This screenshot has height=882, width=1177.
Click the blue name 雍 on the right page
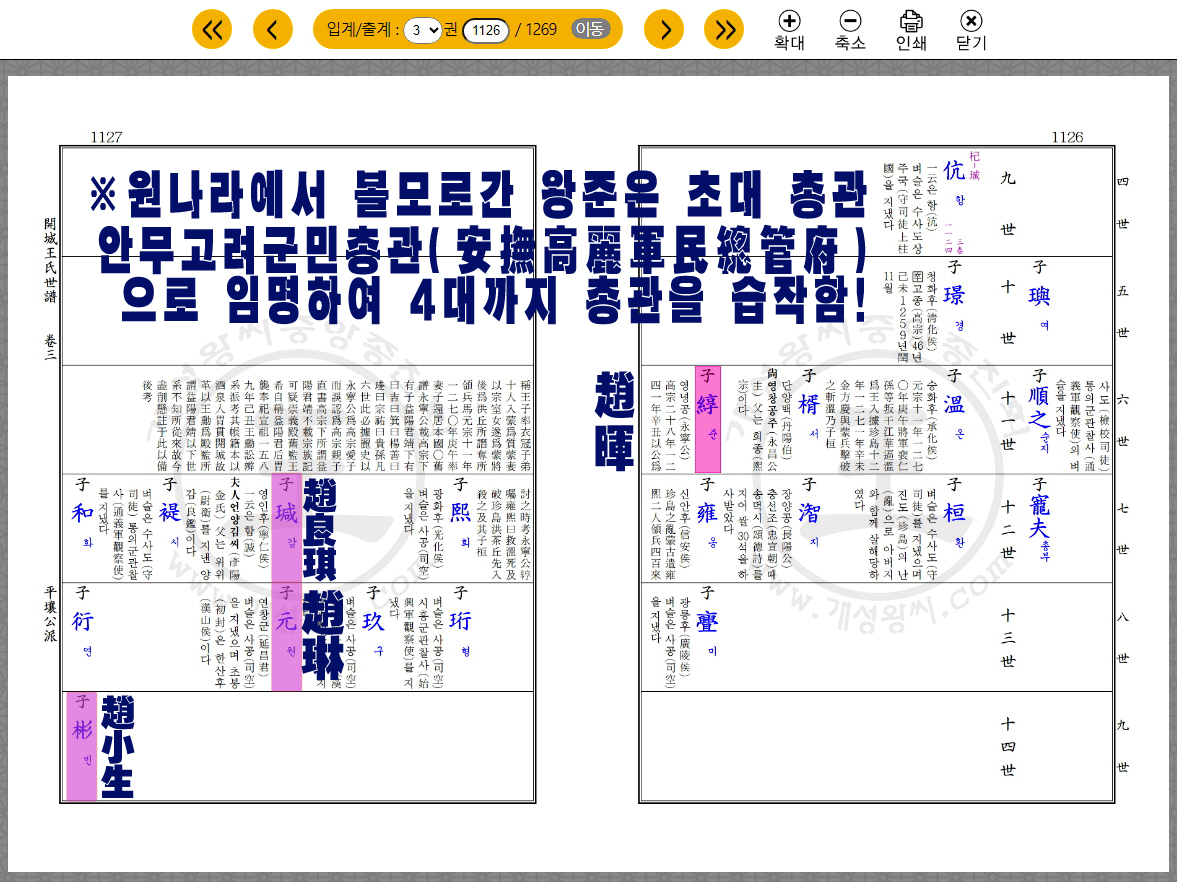point(707,513)
